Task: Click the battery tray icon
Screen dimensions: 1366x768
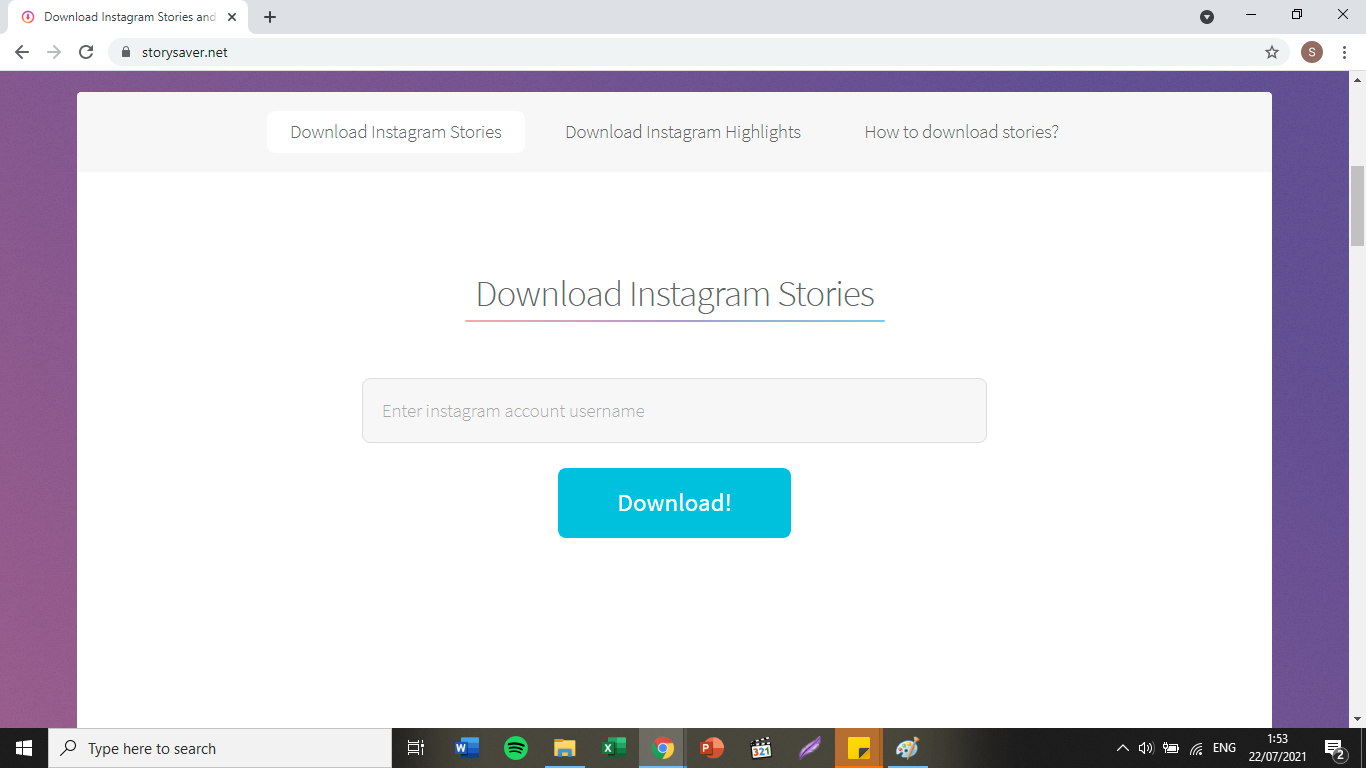Action: pyautogui.click(x=1171, y=748)
